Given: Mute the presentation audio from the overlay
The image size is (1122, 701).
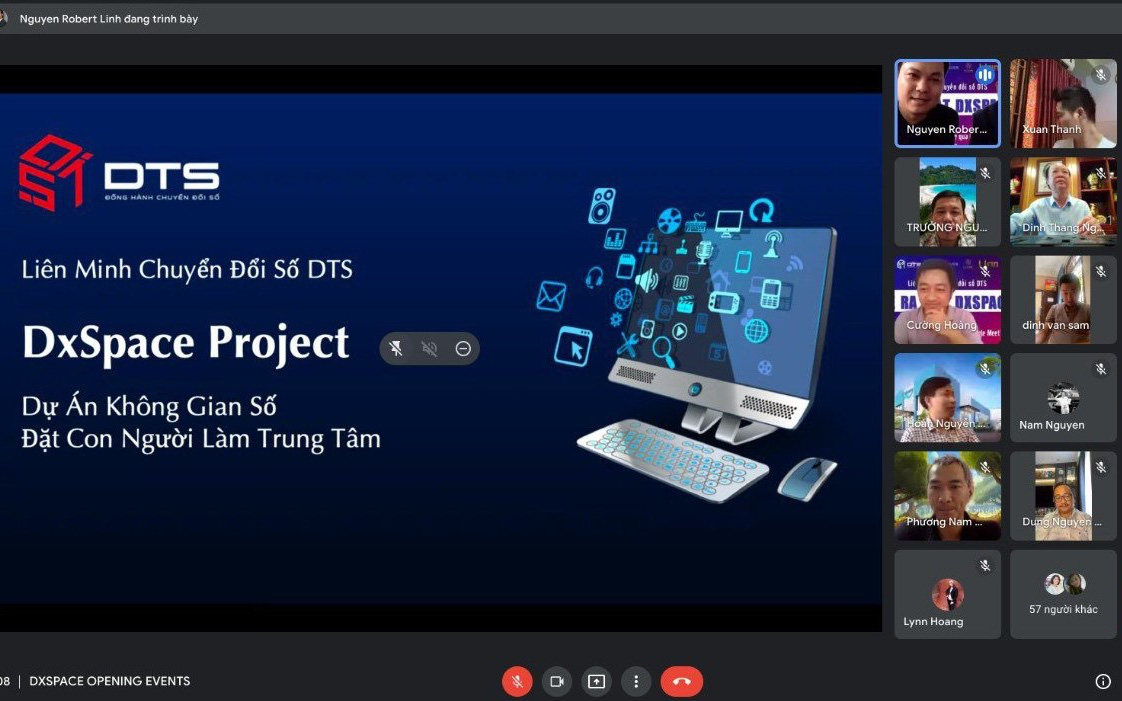Looking at the screenshot, I should (x=429, y=348).
